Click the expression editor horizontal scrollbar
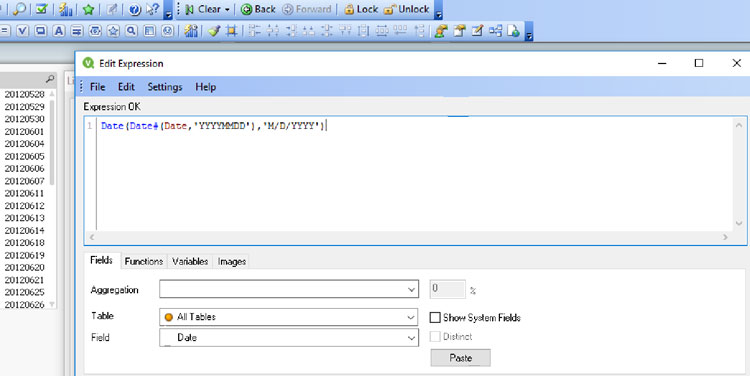This screenshot has width=750, height=376. [x=409, y=237]
